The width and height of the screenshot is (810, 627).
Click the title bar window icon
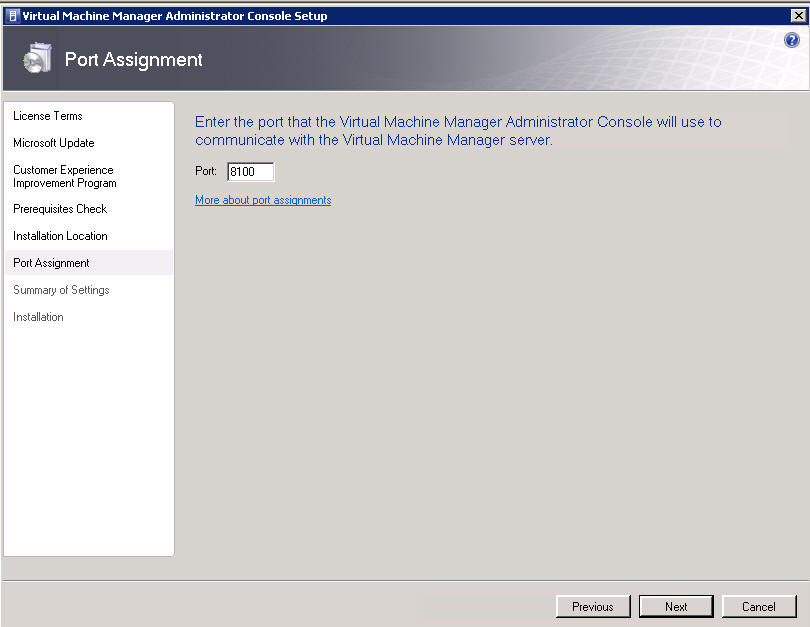[x=13, y=16]
